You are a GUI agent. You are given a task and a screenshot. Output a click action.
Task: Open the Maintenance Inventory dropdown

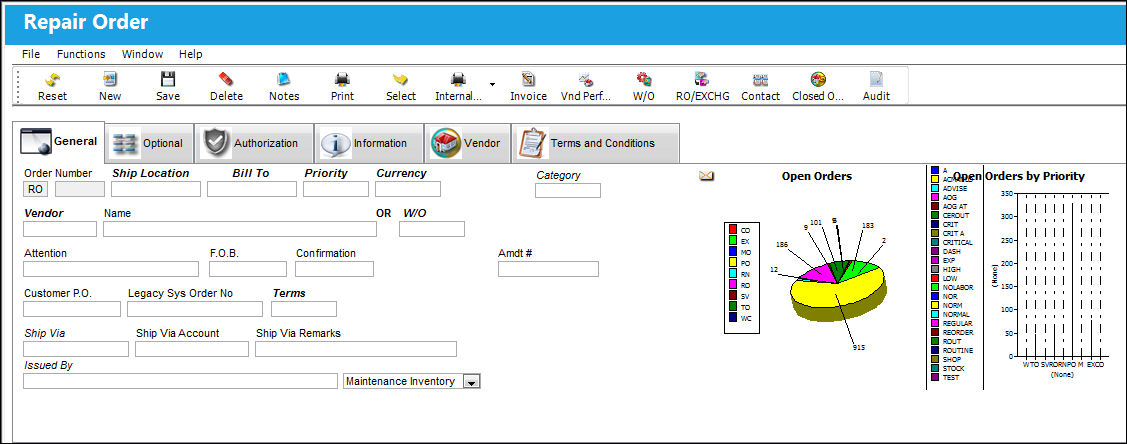click(x=472, y=382)
